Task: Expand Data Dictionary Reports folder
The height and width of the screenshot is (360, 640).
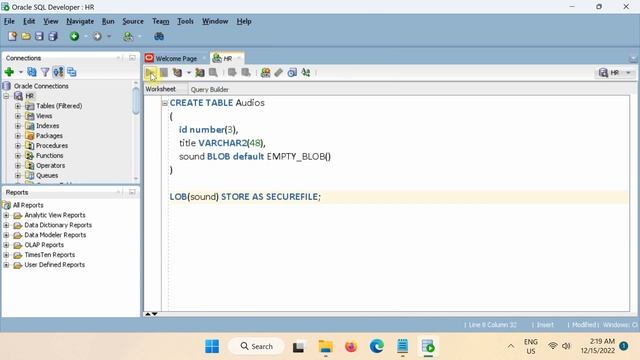Action: [x=6, y=225]
